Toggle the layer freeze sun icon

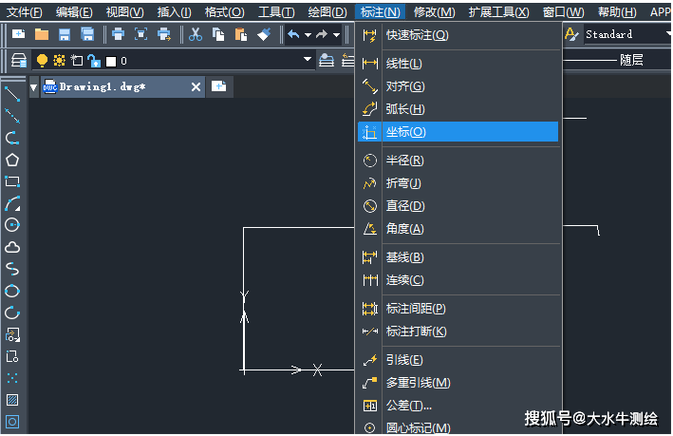pyautogui.click(x=59, y=61)
